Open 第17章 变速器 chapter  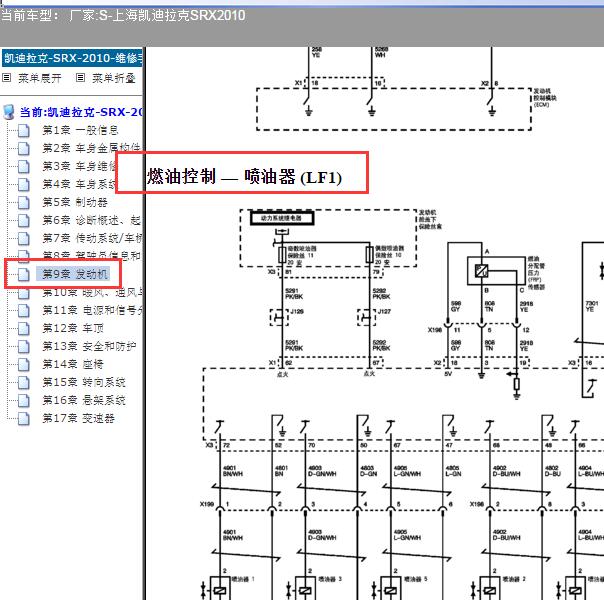(78, 418)
